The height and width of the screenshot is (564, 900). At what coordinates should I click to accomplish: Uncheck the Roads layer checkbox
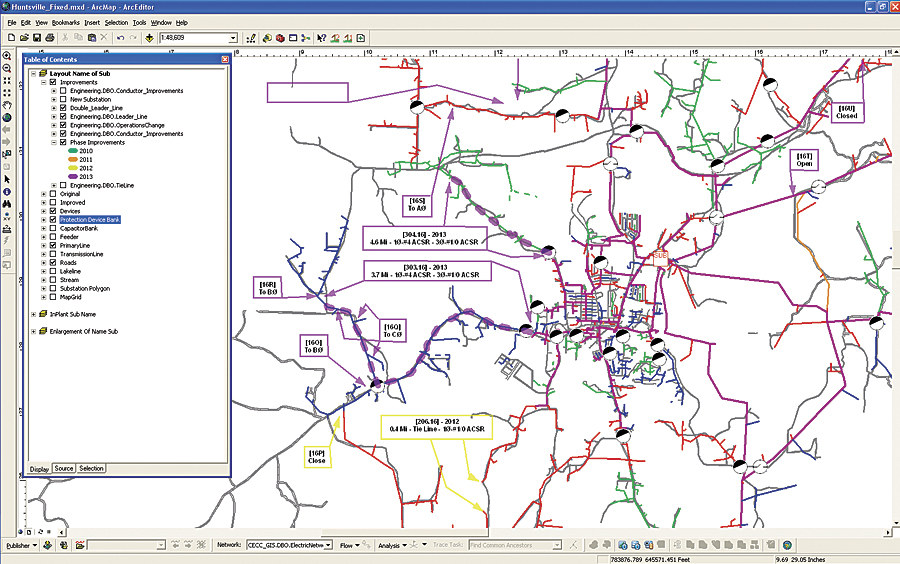point(51,263)
